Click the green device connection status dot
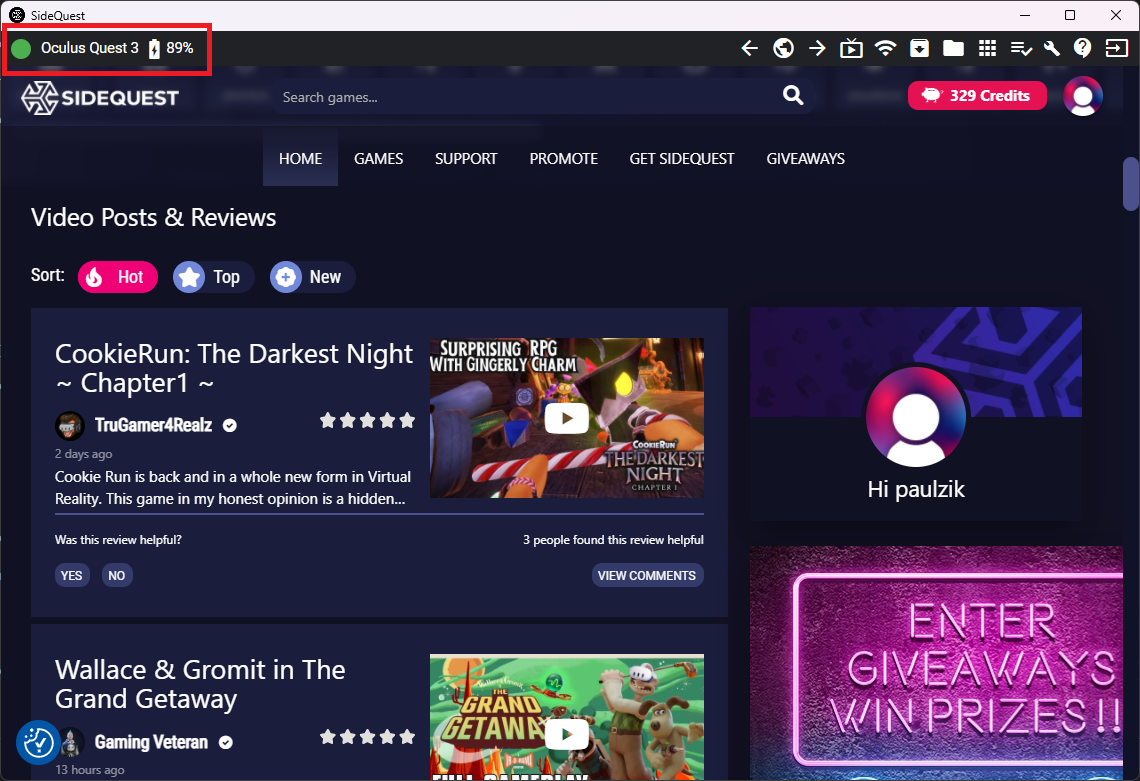This screenshot has width=1140, height=781. [x=21, y=49]
